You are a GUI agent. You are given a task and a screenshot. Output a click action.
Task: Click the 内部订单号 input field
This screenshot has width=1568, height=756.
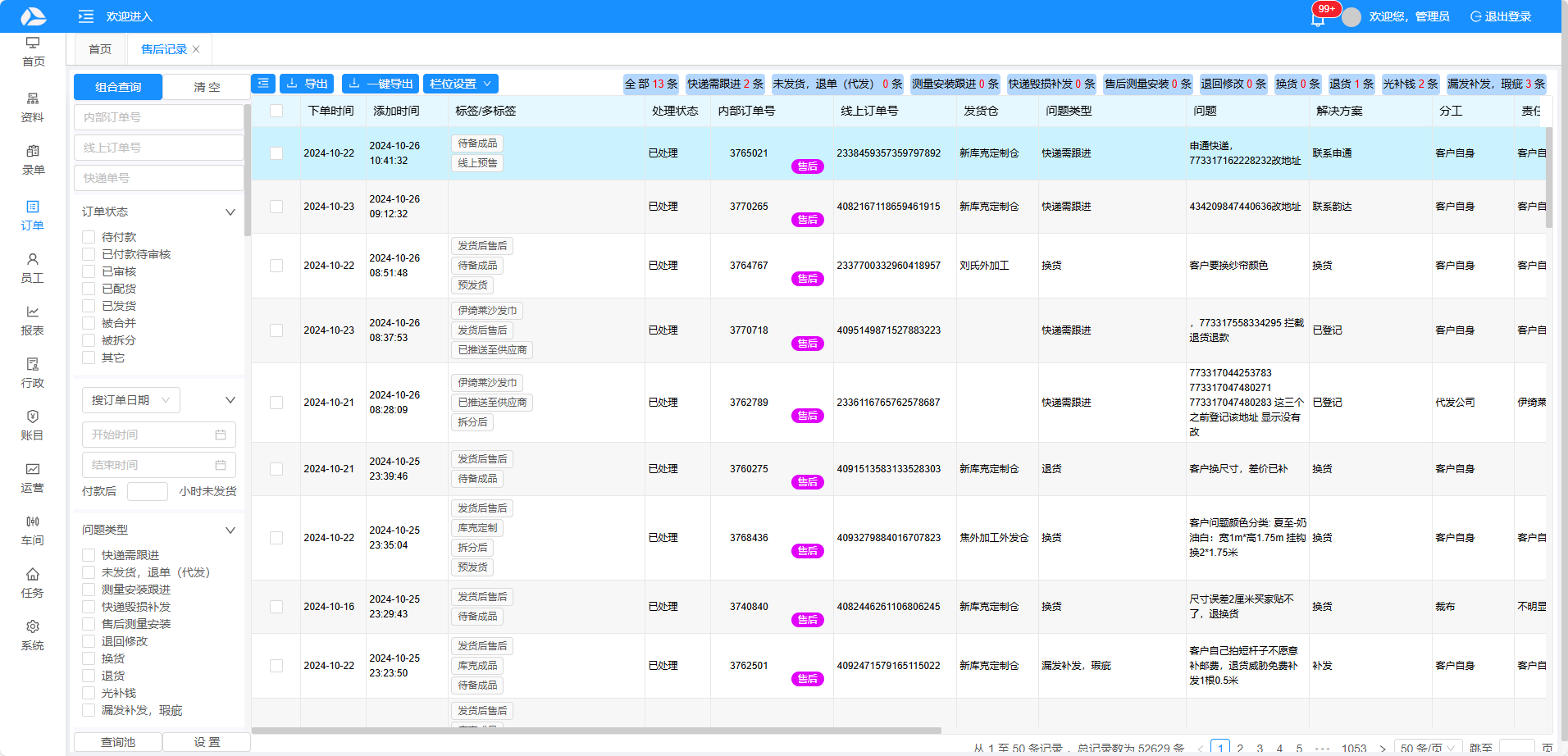tap(159, 117)
